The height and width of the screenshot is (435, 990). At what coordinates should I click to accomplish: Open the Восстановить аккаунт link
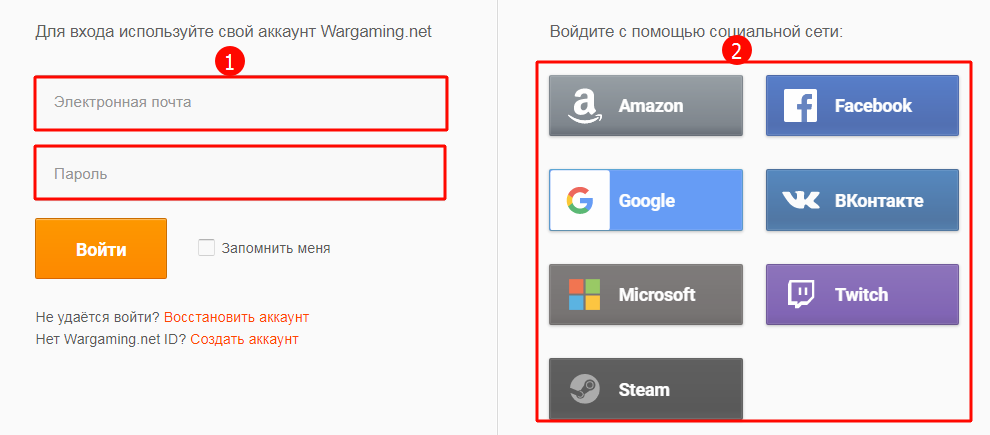pyautogui.click(x=236, y=317)
